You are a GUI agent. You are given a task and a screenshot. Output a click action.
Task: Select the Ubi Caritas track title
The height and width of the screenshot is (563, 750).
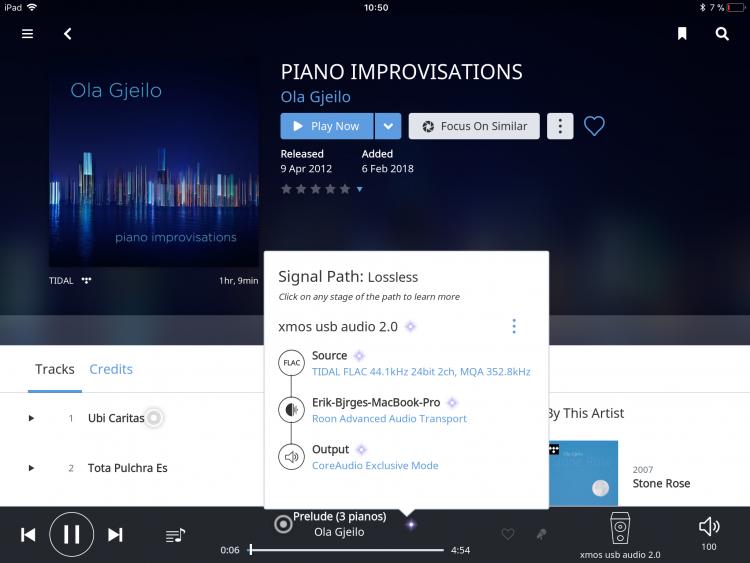116,418
